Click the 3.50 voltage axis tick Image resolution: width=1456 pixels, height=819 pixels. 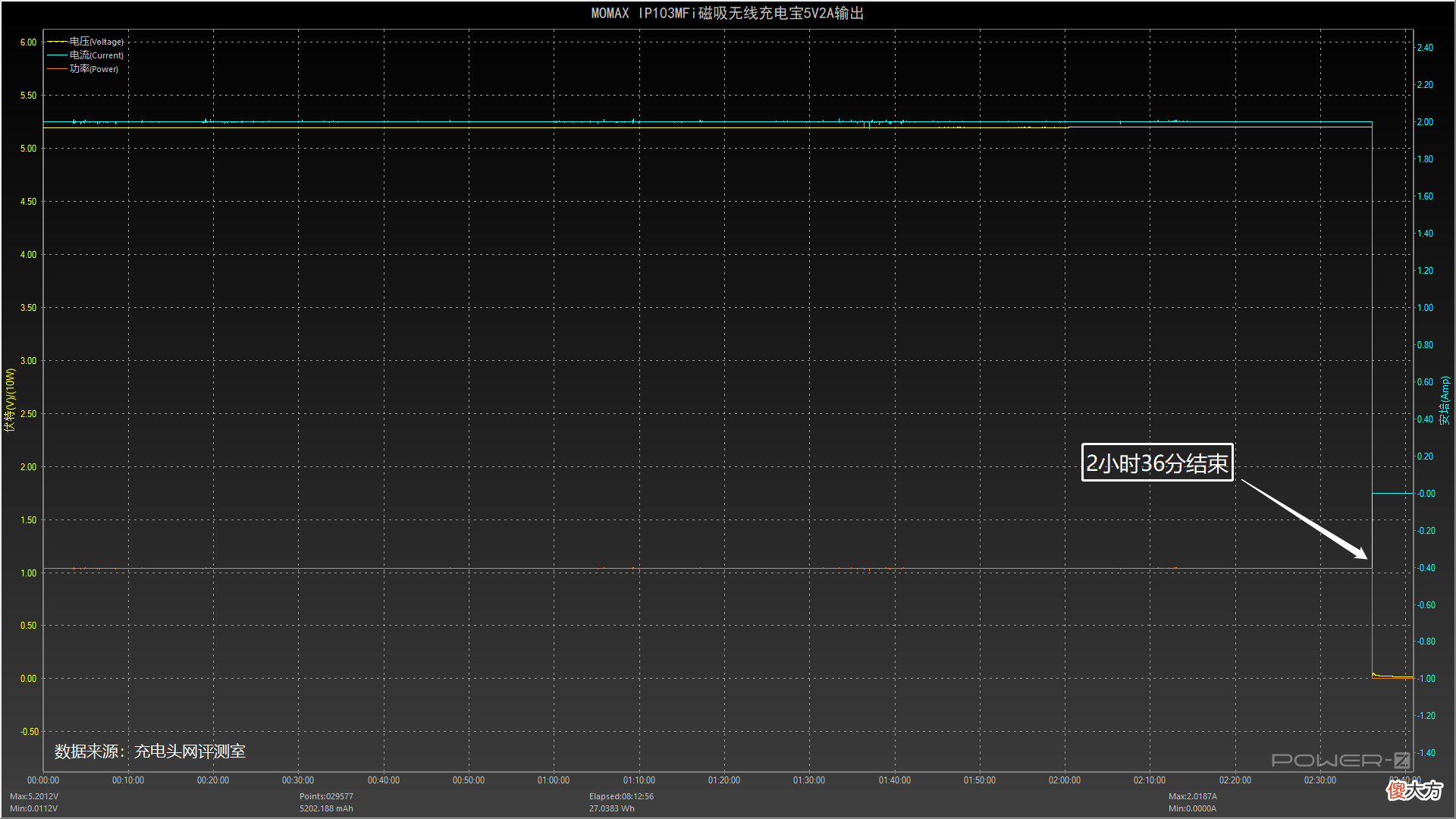coord(28,308)
